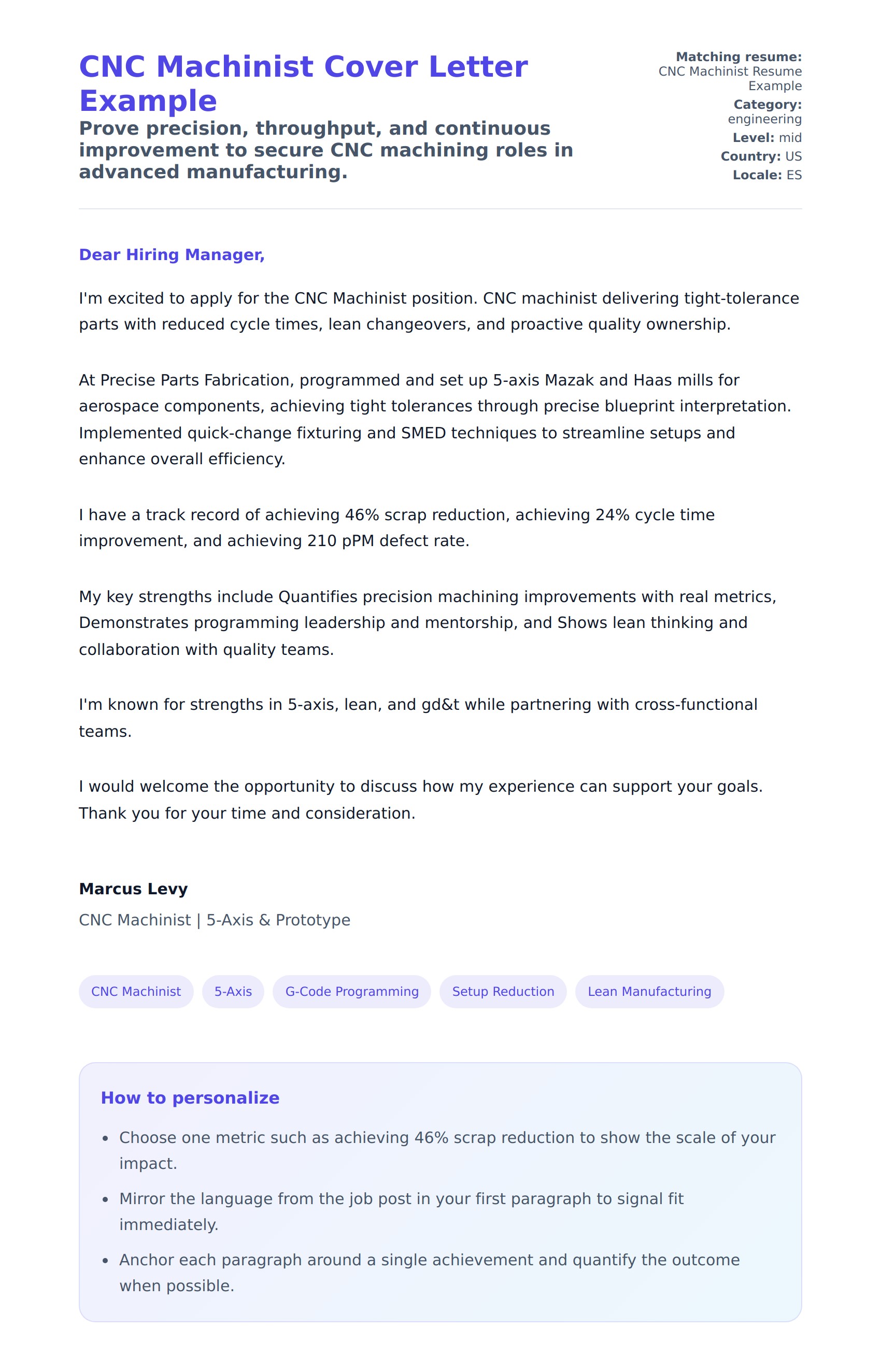Screen dimensions: 881x1372
Task: Select the 5-Axis tag pill
Action: (x=233, y=991)
